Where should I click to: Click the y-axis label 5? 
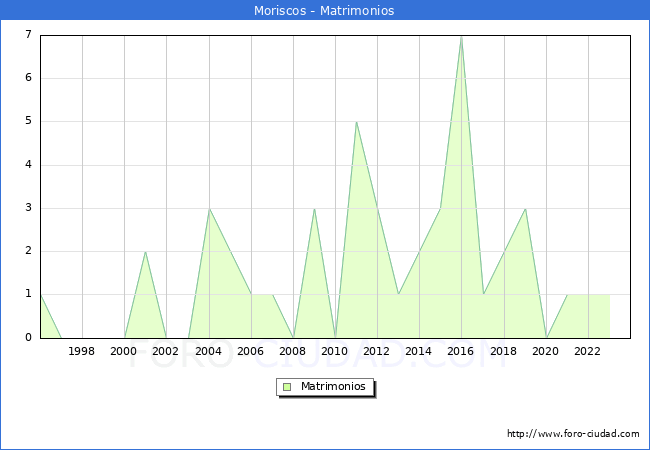click(28, 121)
